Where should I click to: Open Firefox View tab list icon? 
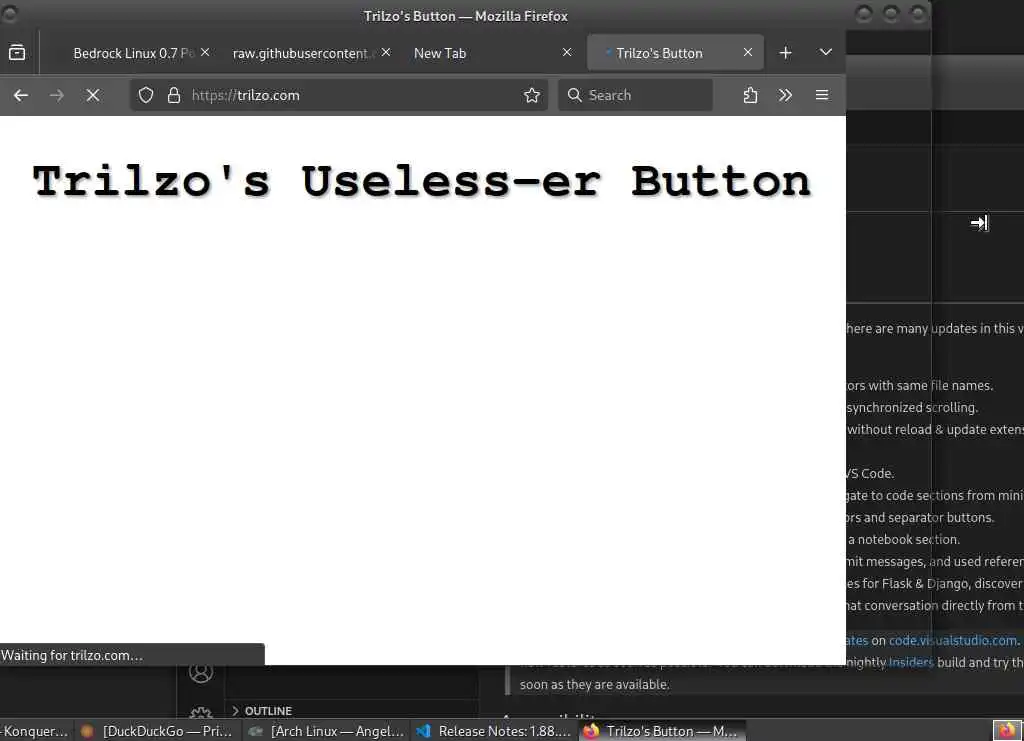point(17,52)
